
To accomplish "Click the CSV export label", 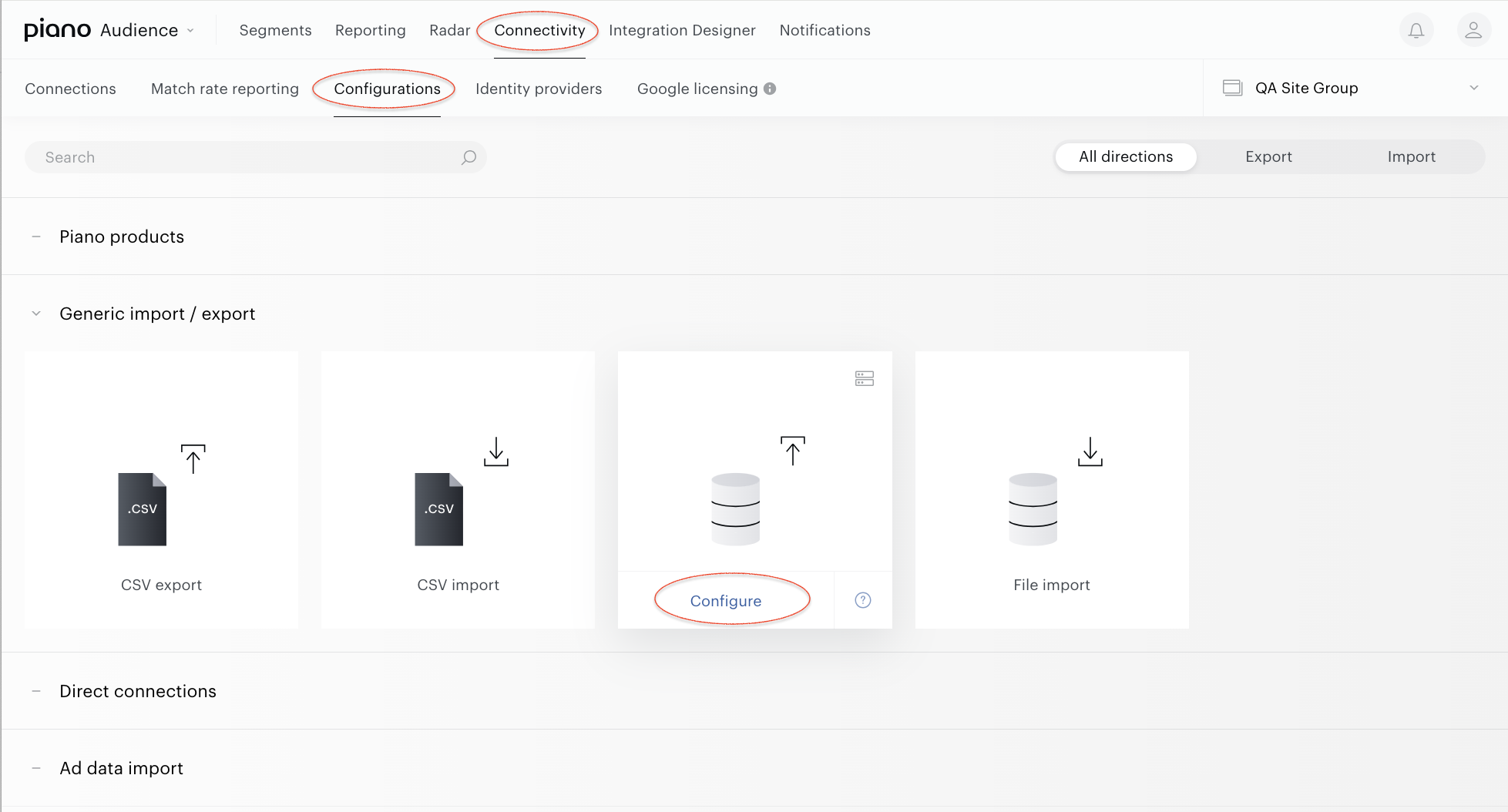I will point(161,585).
